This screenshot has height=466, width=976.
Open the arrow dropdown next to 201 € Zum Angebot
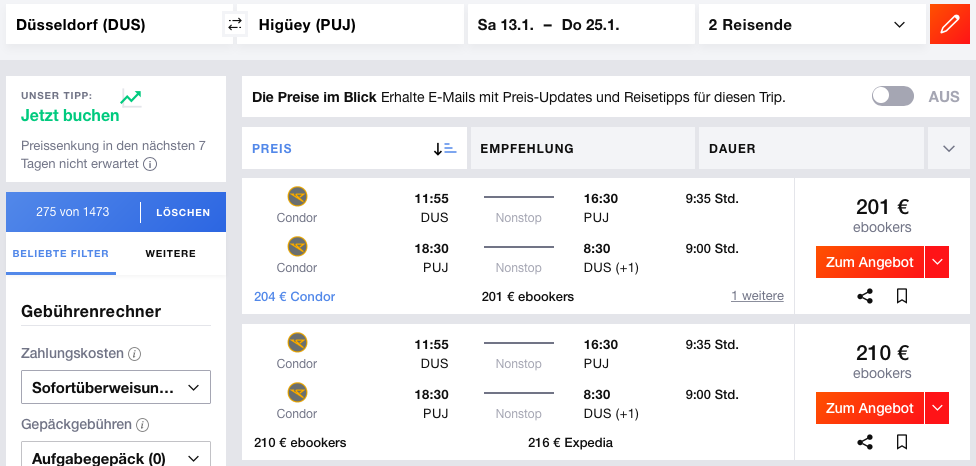(x=937, y=262)
